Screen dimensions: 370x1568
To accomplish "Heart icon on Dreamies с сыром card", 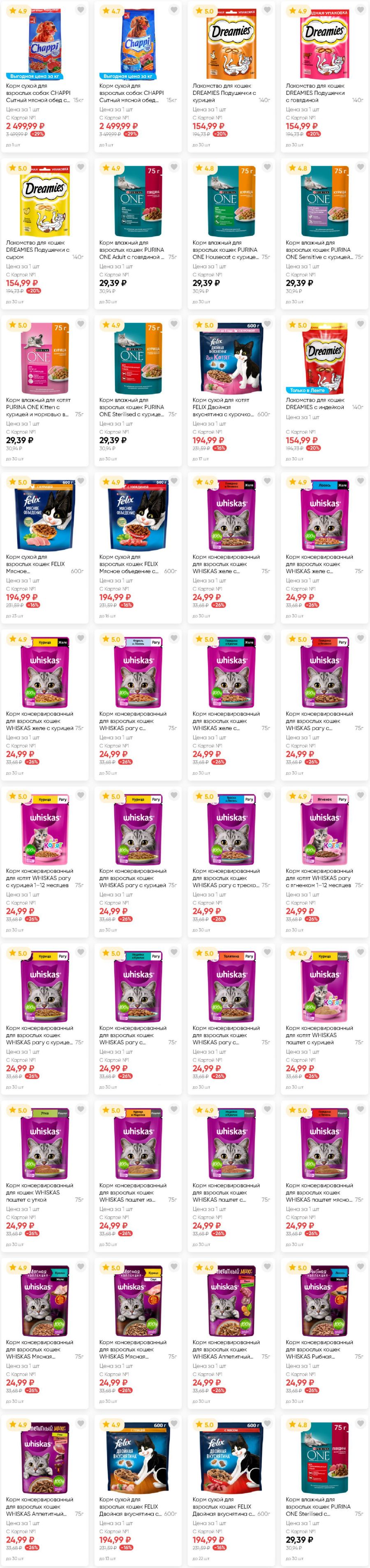I will pos(81,167).
